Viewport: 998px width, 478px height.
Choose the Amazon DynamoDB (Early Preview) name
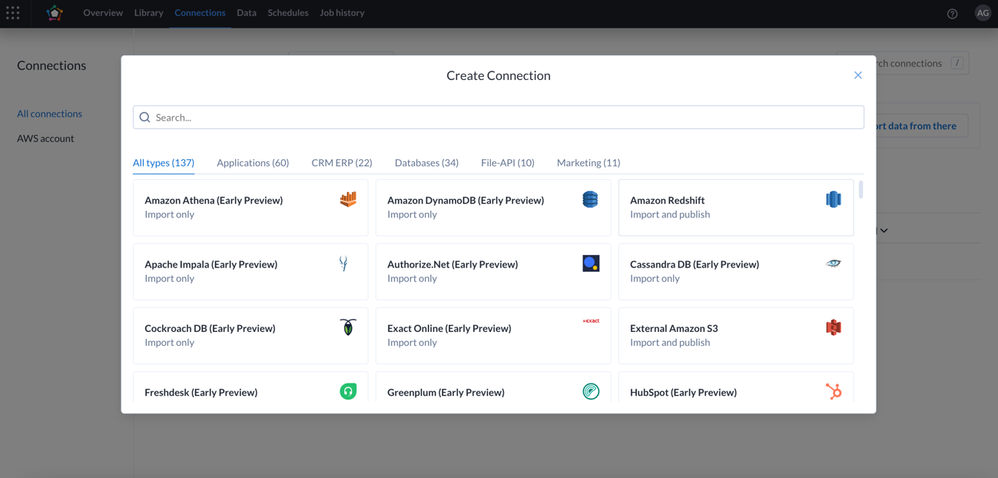coord(466,200)
